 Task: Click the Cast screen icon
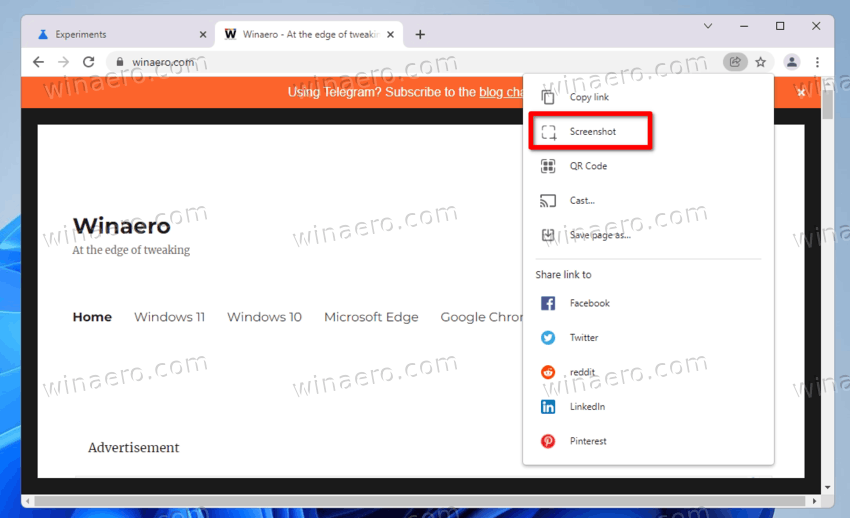[x=548, y=200]
